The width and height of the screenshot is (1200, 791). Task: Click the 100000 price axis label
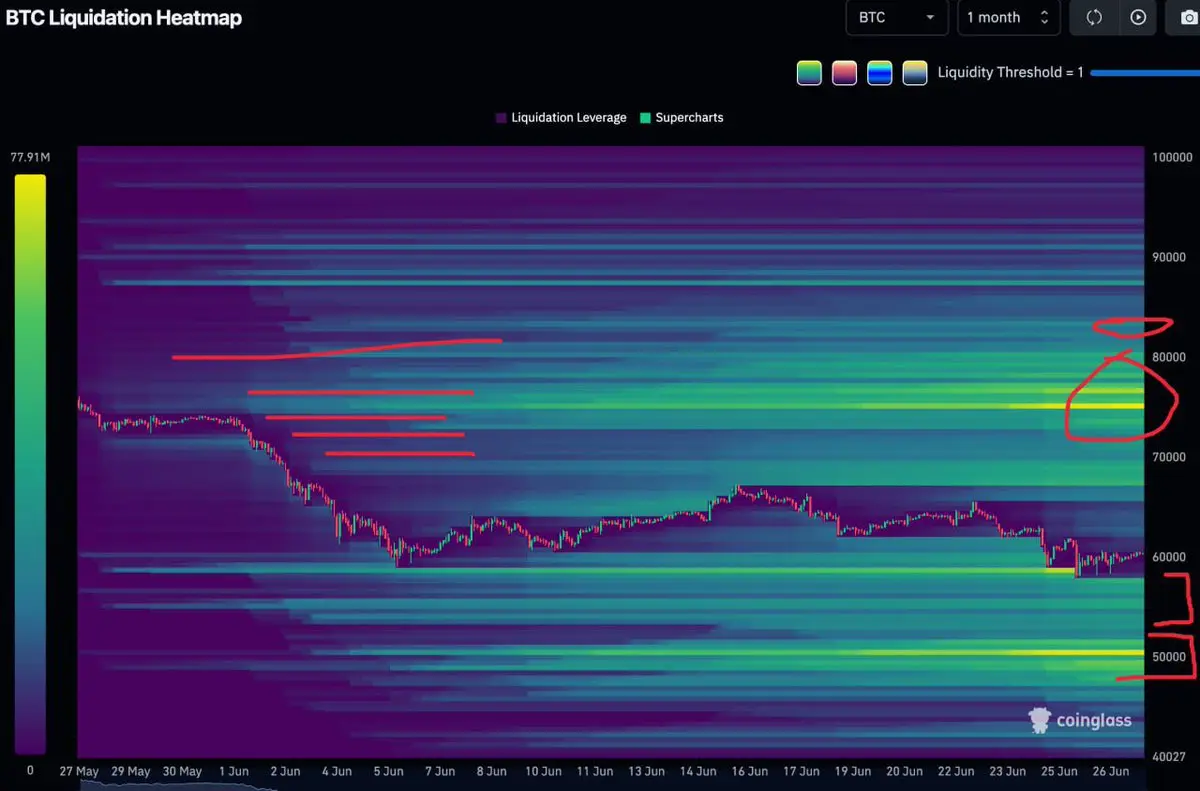pos(1173,157)
